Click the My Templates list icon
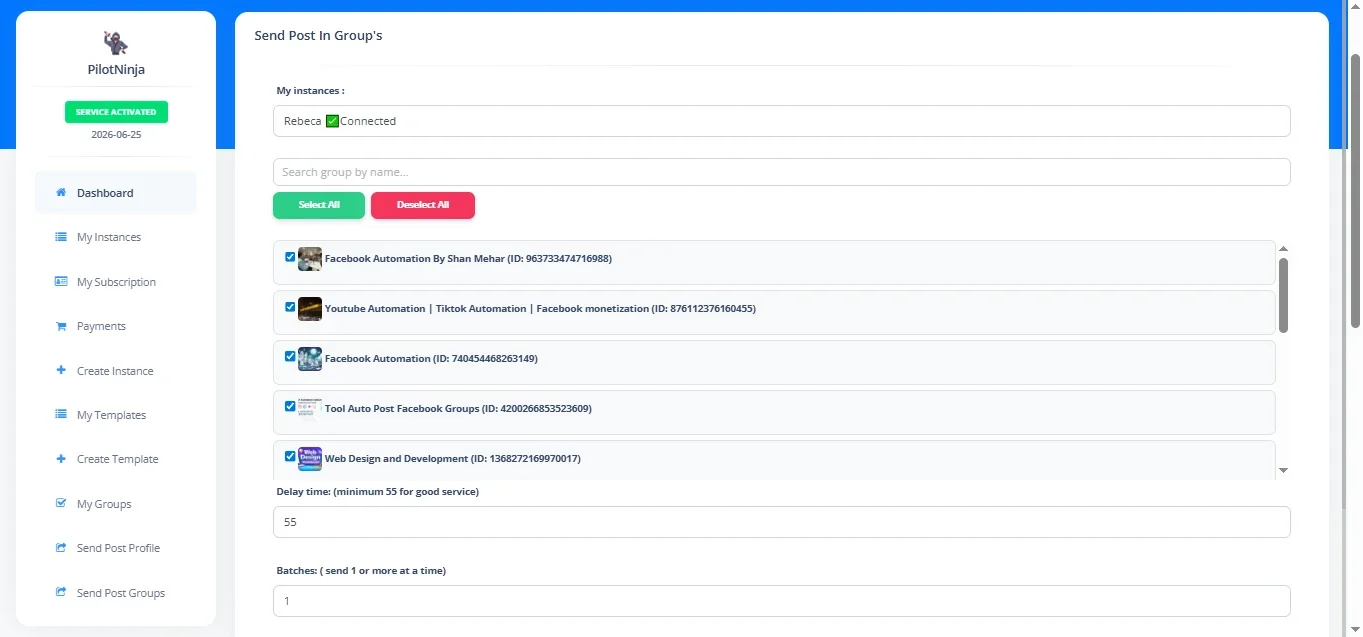 coord(61,415)
